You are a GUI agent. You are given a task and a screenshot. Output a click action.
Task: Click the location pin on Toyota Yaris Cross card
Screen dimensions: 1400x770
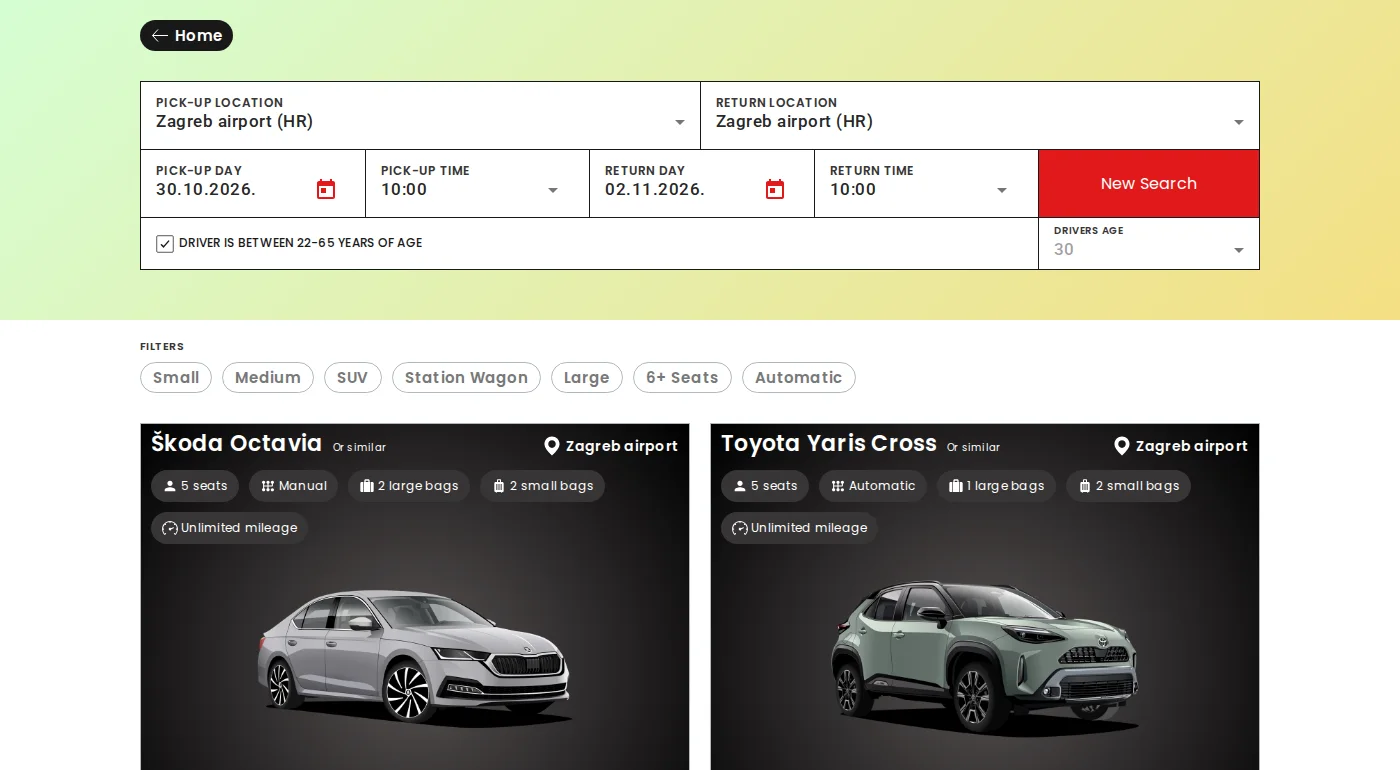coord(1122,446)
